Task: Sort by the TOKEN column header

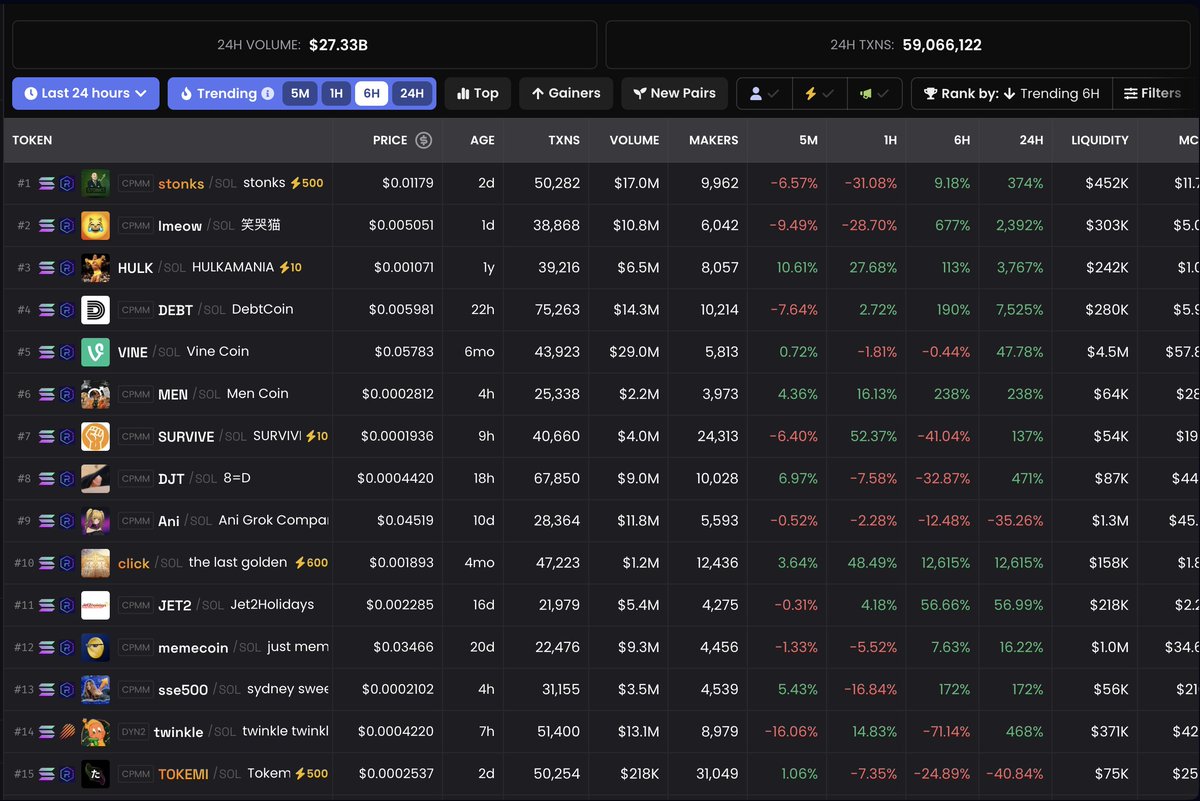Action: click(x=32, y=141)
